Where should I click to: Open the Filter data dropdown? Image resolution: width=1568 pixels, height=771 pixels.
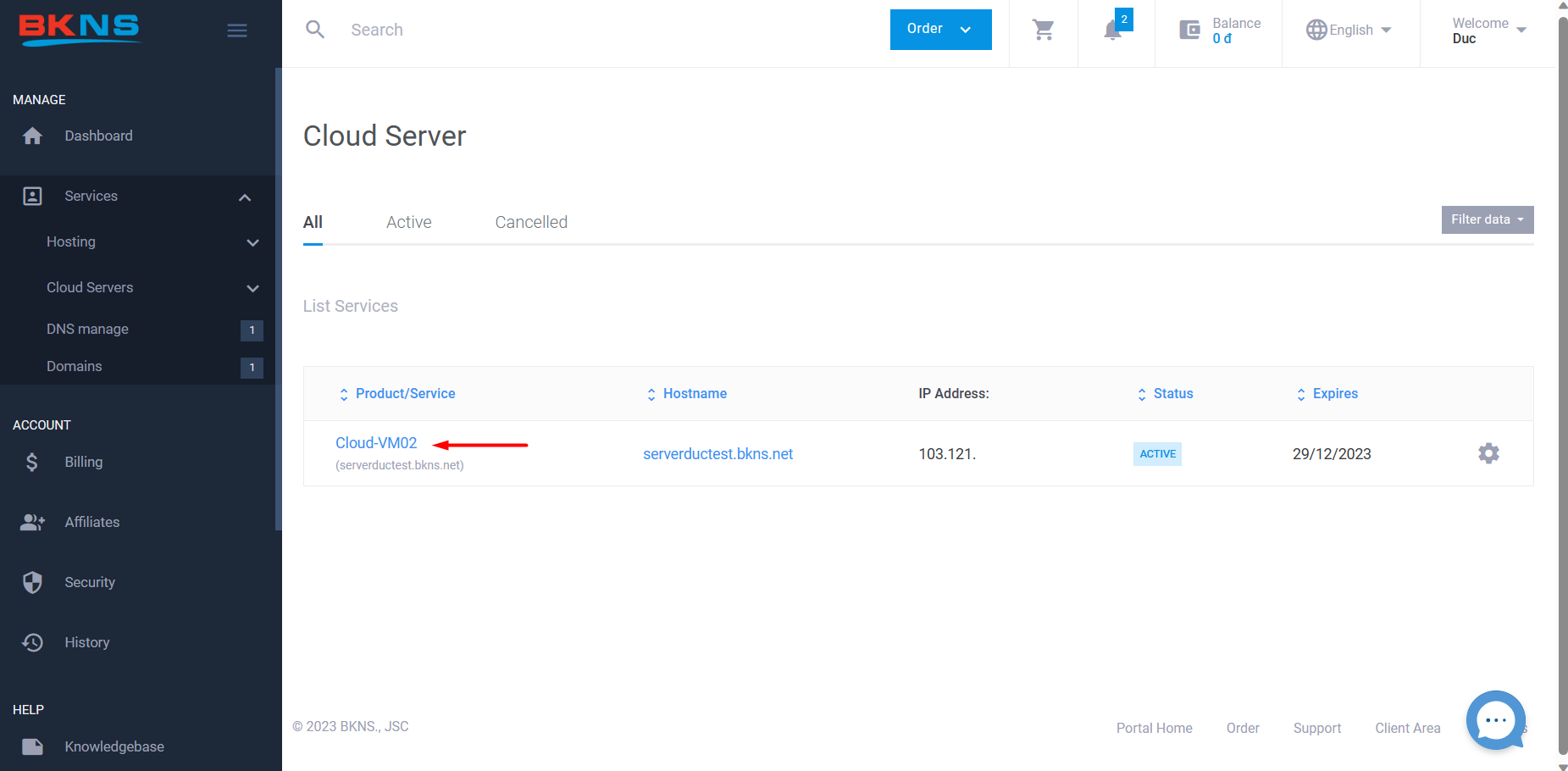coord(1488,219)
